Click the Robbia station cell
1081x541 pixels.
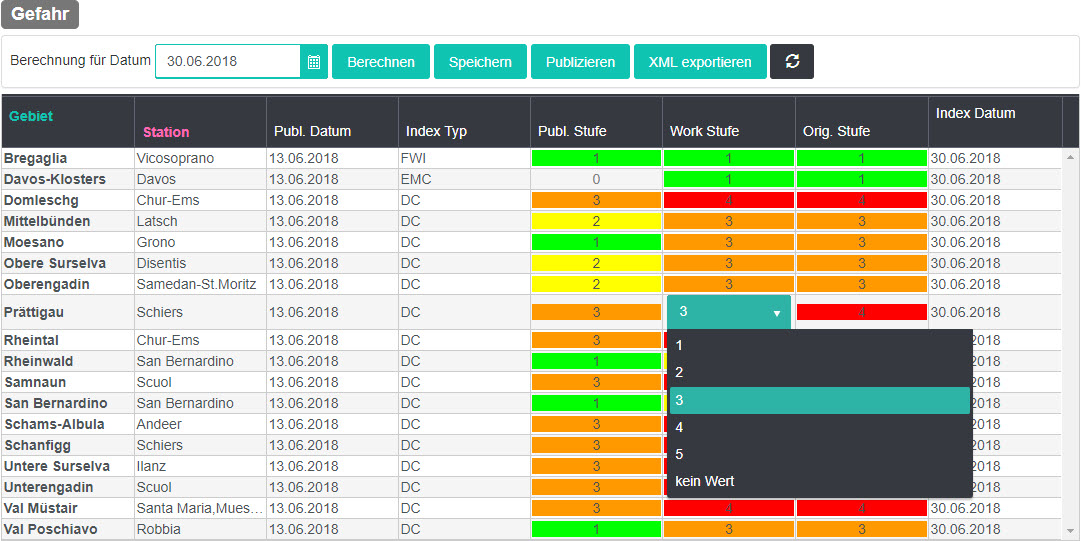click(201, 530)
